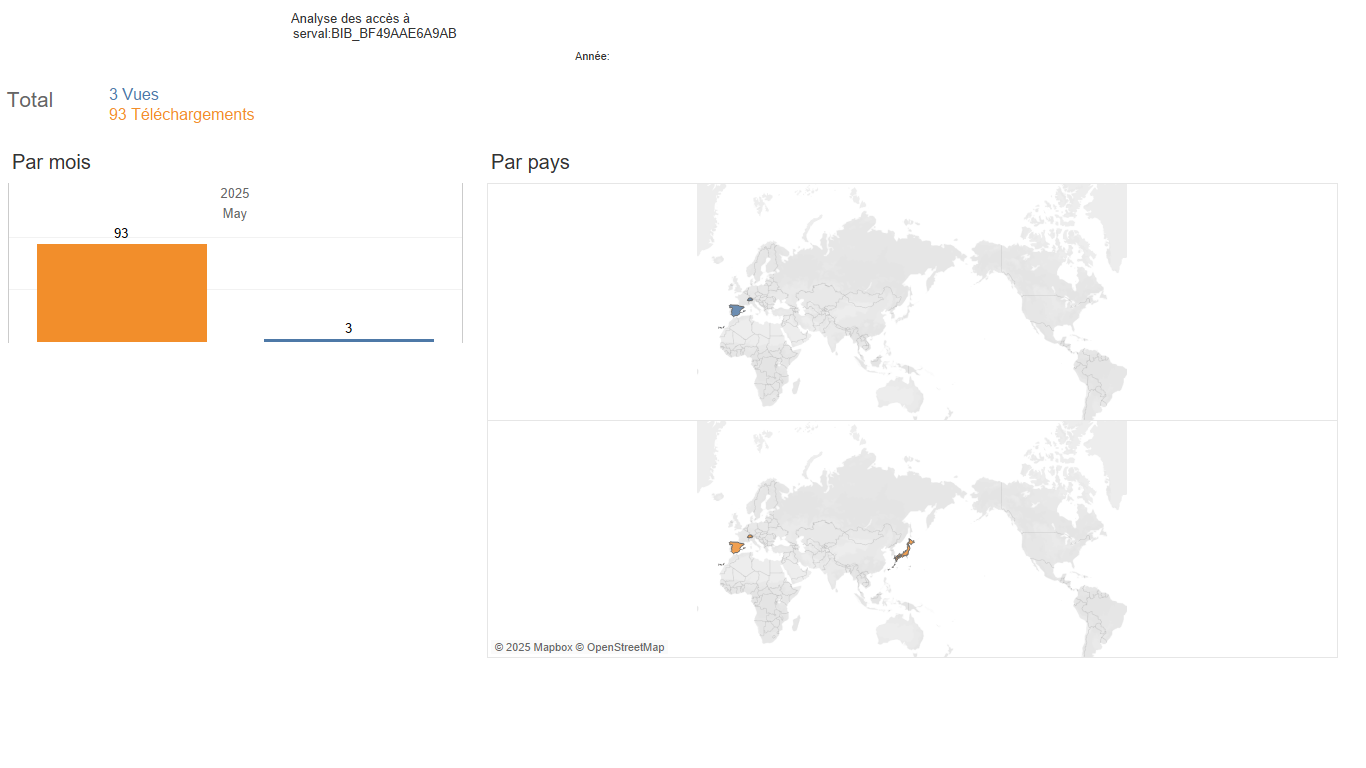Click the "Par pays" section title

[530, 162]
